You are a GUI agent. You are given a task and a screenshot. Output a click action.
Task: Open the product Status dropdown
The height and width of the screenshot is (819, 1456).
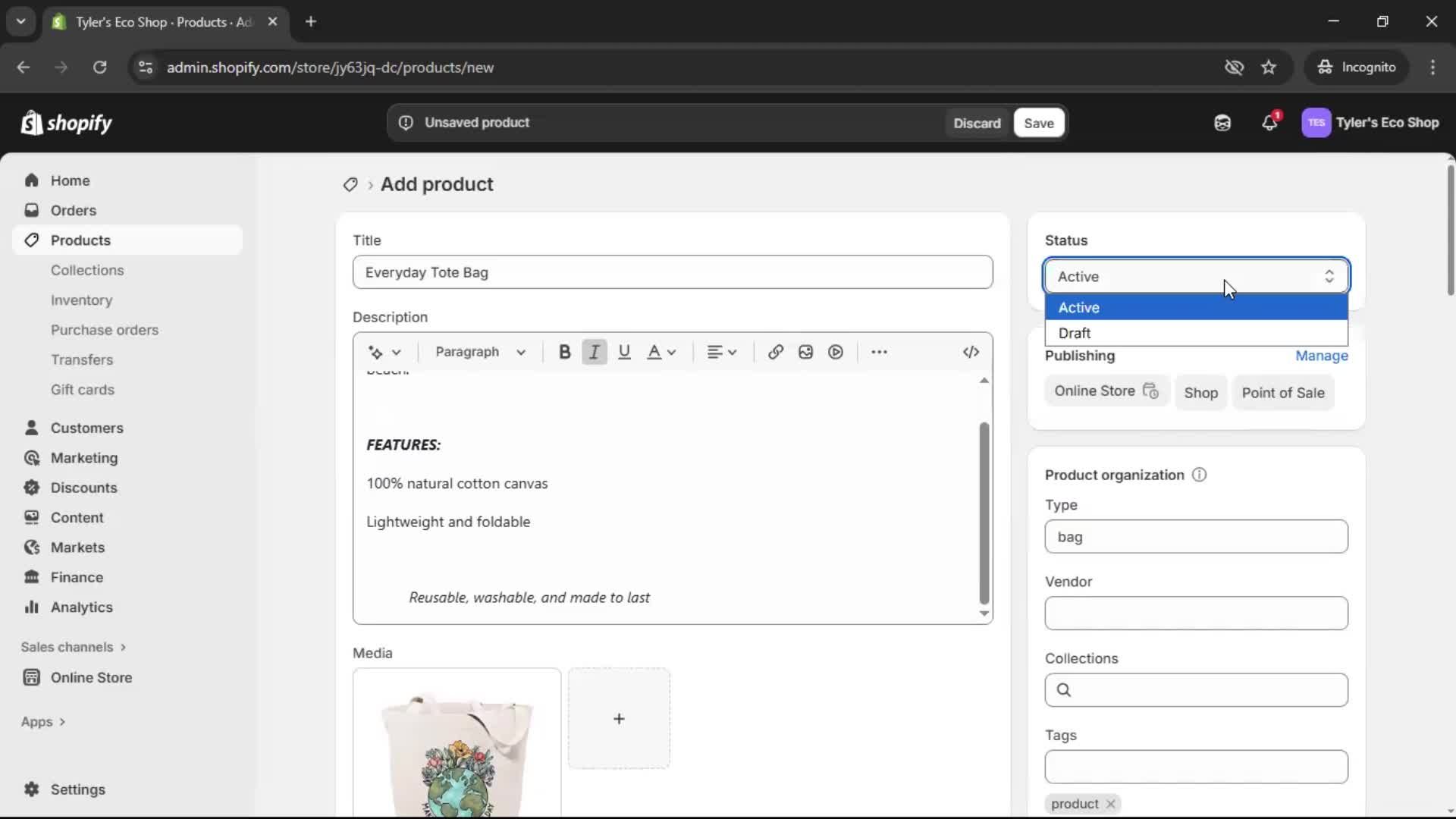tap(1195, 276)
